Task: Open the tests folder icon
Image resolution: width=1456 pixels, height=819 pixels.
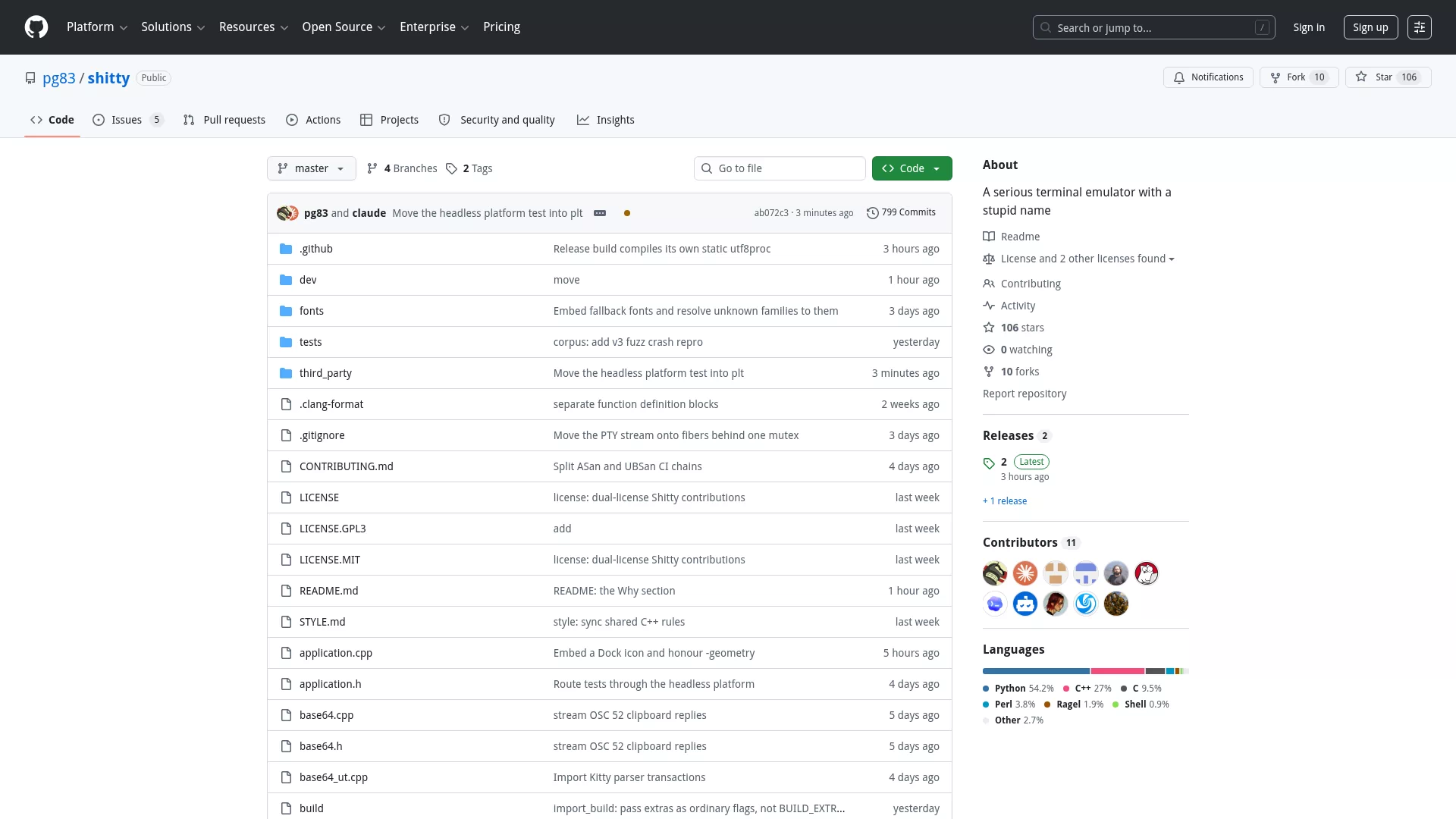Action: click(286, 342)
